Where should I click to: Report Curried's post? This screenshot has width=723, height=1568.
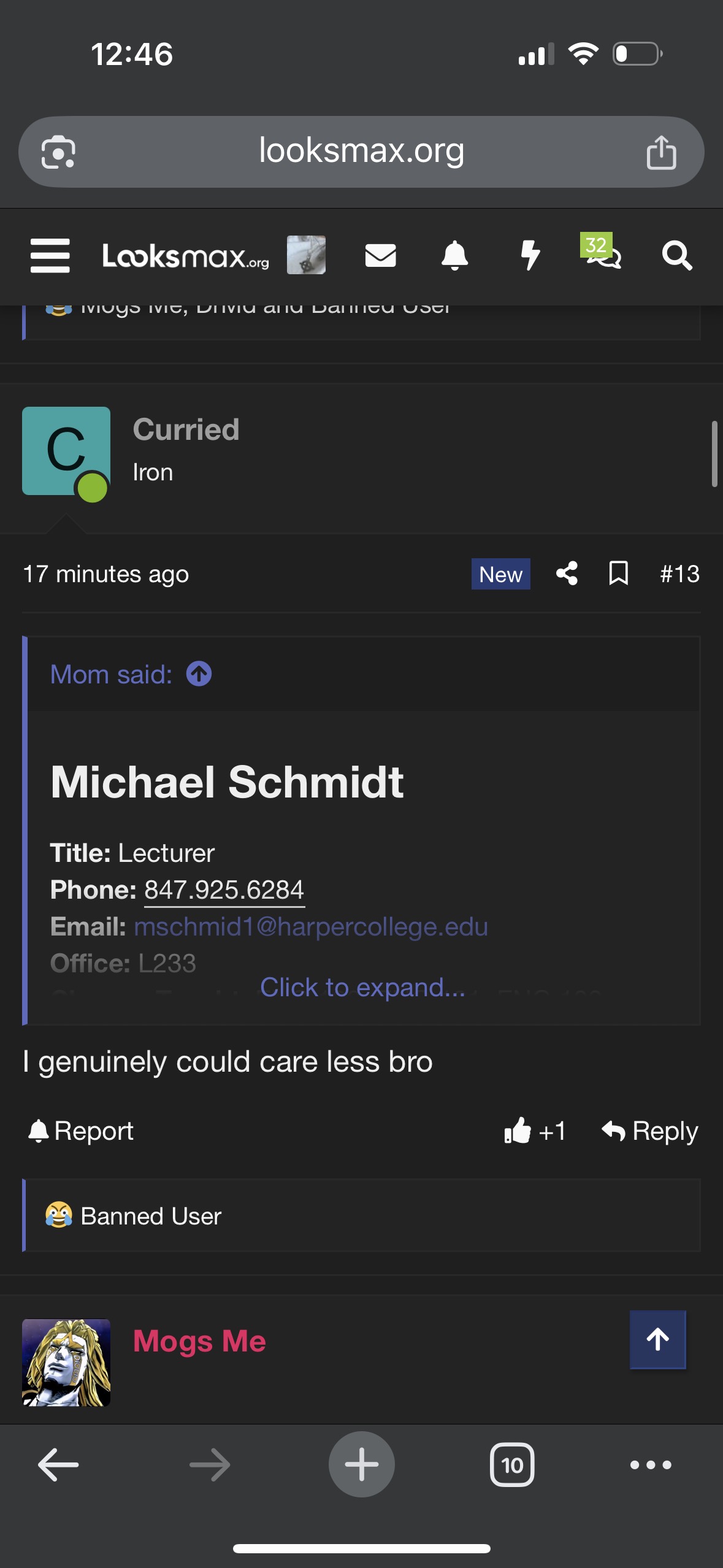tap(81, 1131)
